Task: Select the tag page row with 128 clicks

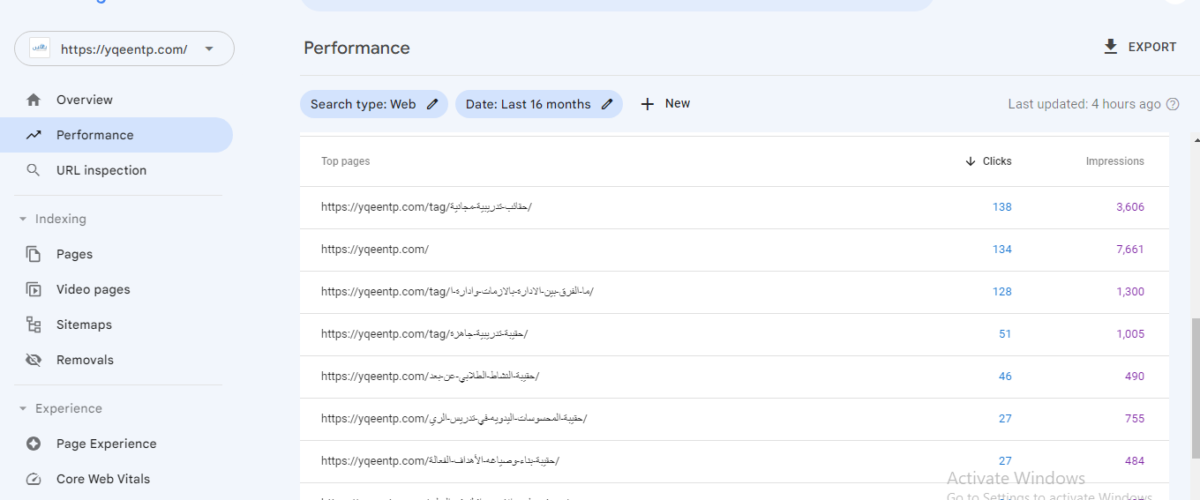Action: pyautogui.click(x=734, y=292)
